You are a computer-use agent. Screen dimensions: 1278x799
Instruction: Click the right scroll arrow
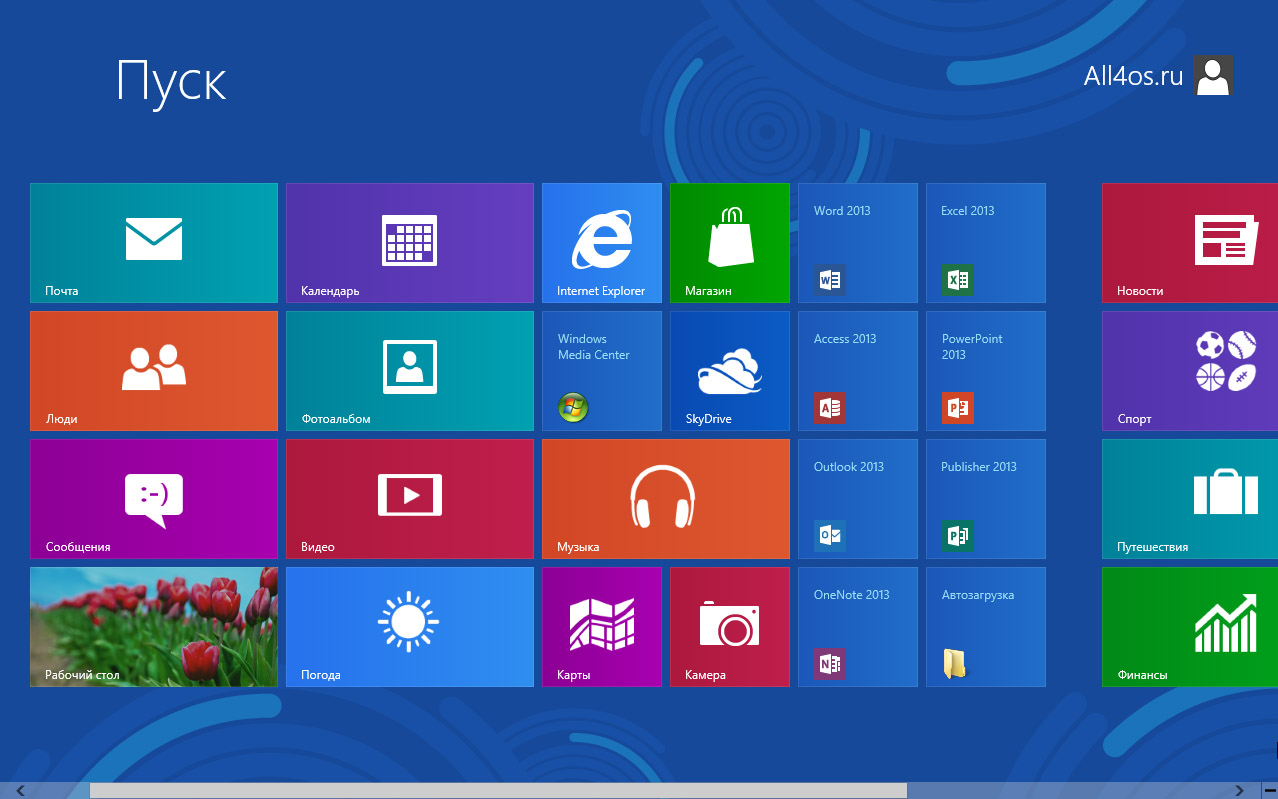(1240, 791)
